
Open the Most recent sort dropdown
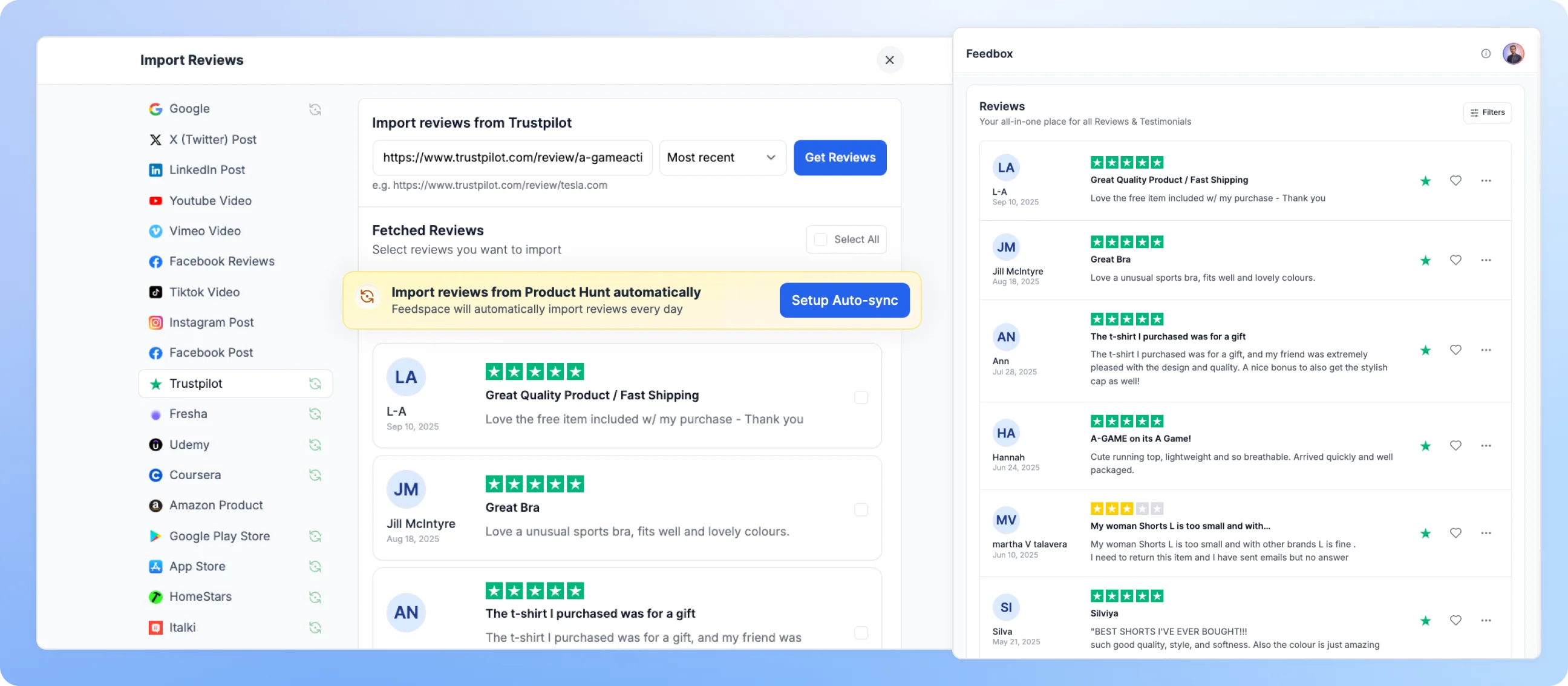tap(722, 158)
